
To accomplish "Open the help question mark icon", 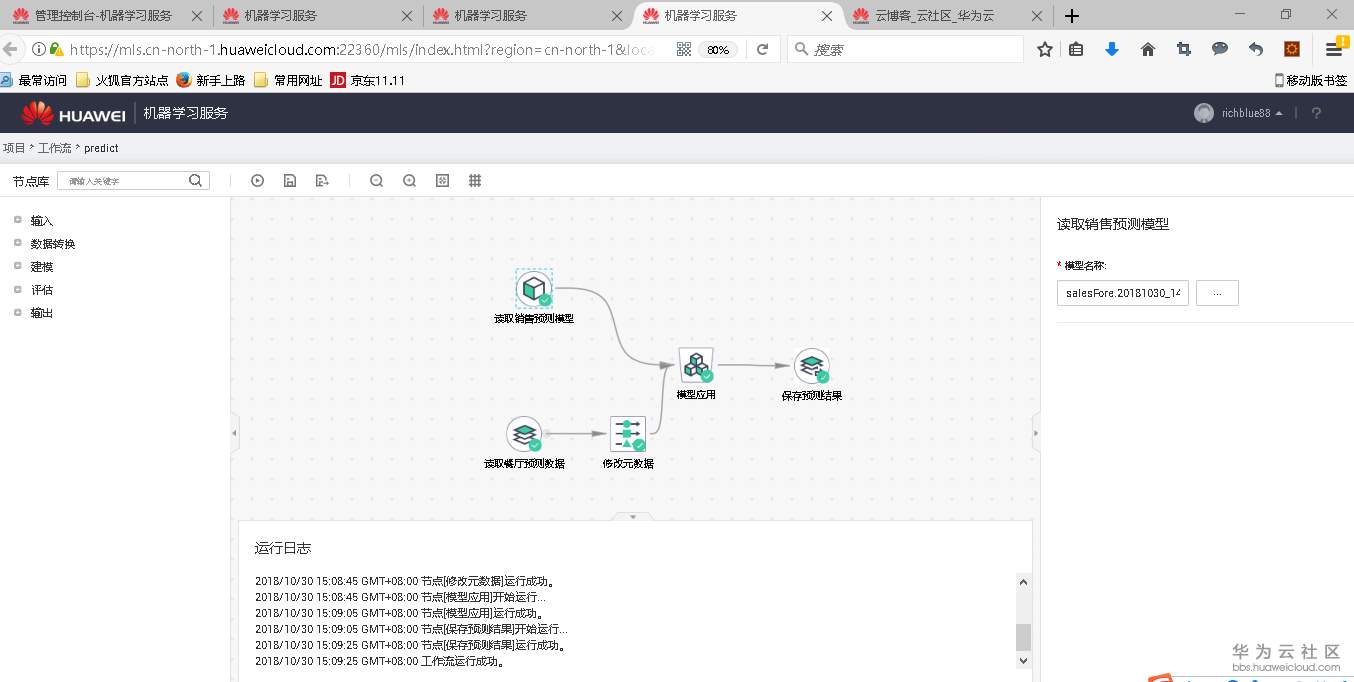I will (1316, 113).
